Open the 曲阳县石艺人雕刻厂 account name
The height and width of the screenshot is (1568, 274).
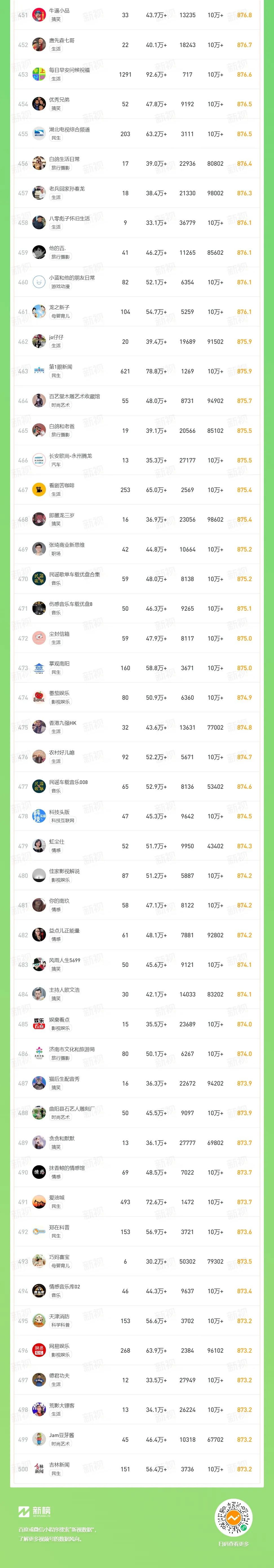[72, 1109]
